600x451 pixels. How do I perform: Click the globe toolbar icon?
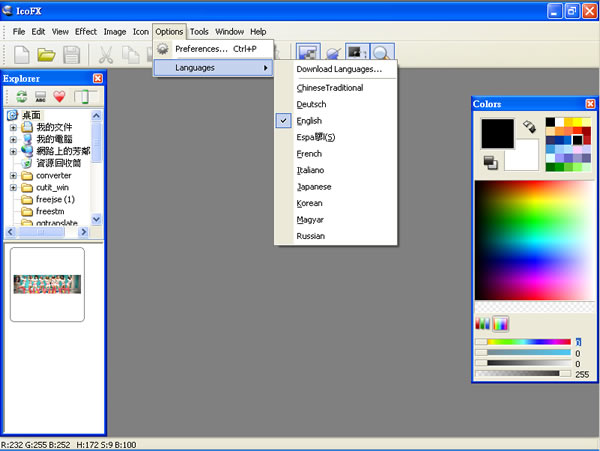[x=333, y=53]
